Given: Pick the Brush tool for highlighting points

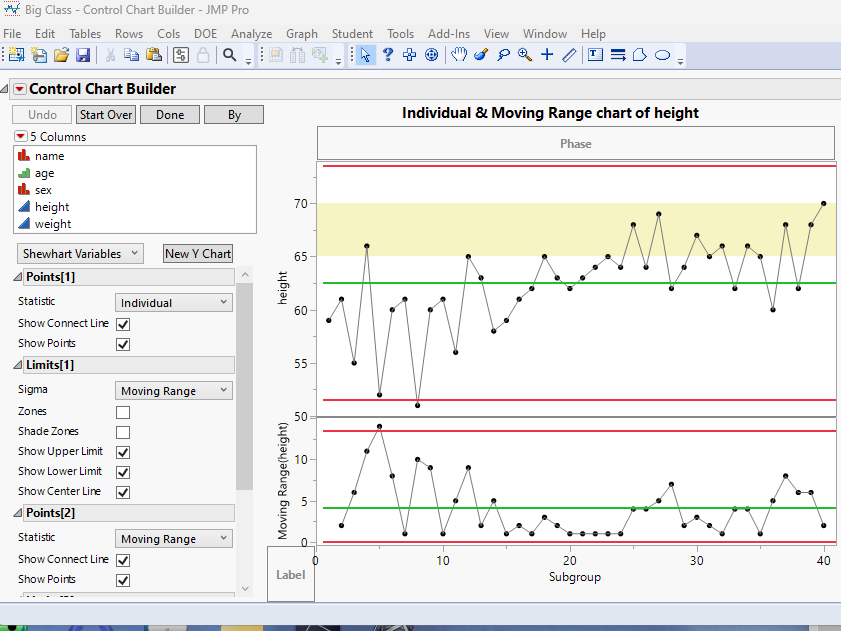Looking at the screenshot, I should click(480, 55).
